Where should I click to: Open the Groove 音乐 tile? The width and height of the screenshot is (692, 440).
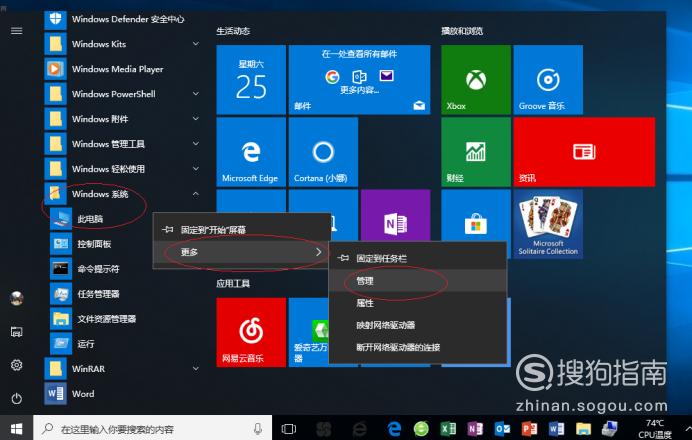point(548,80)
